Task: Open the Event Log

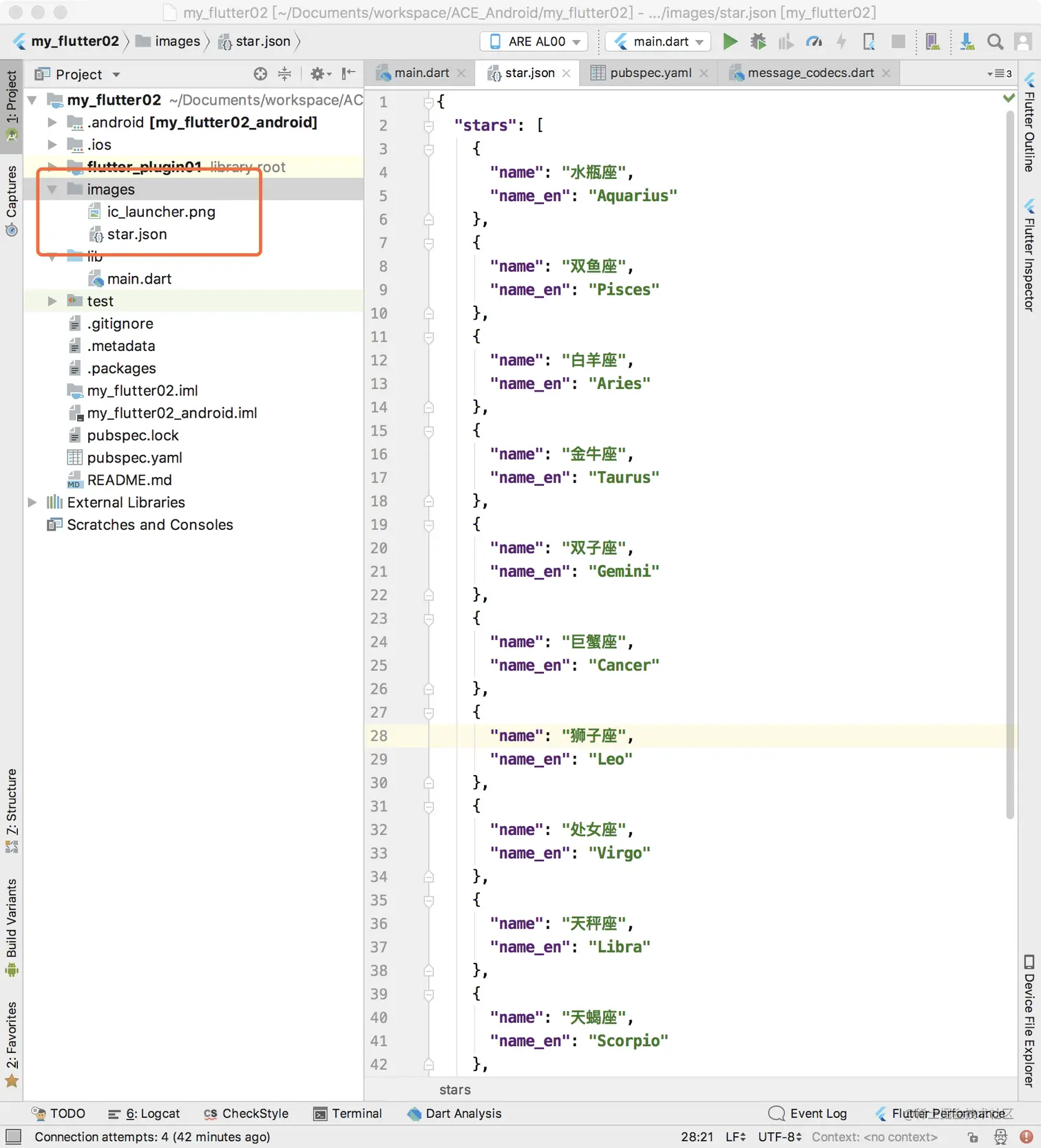Action: 808,1114
